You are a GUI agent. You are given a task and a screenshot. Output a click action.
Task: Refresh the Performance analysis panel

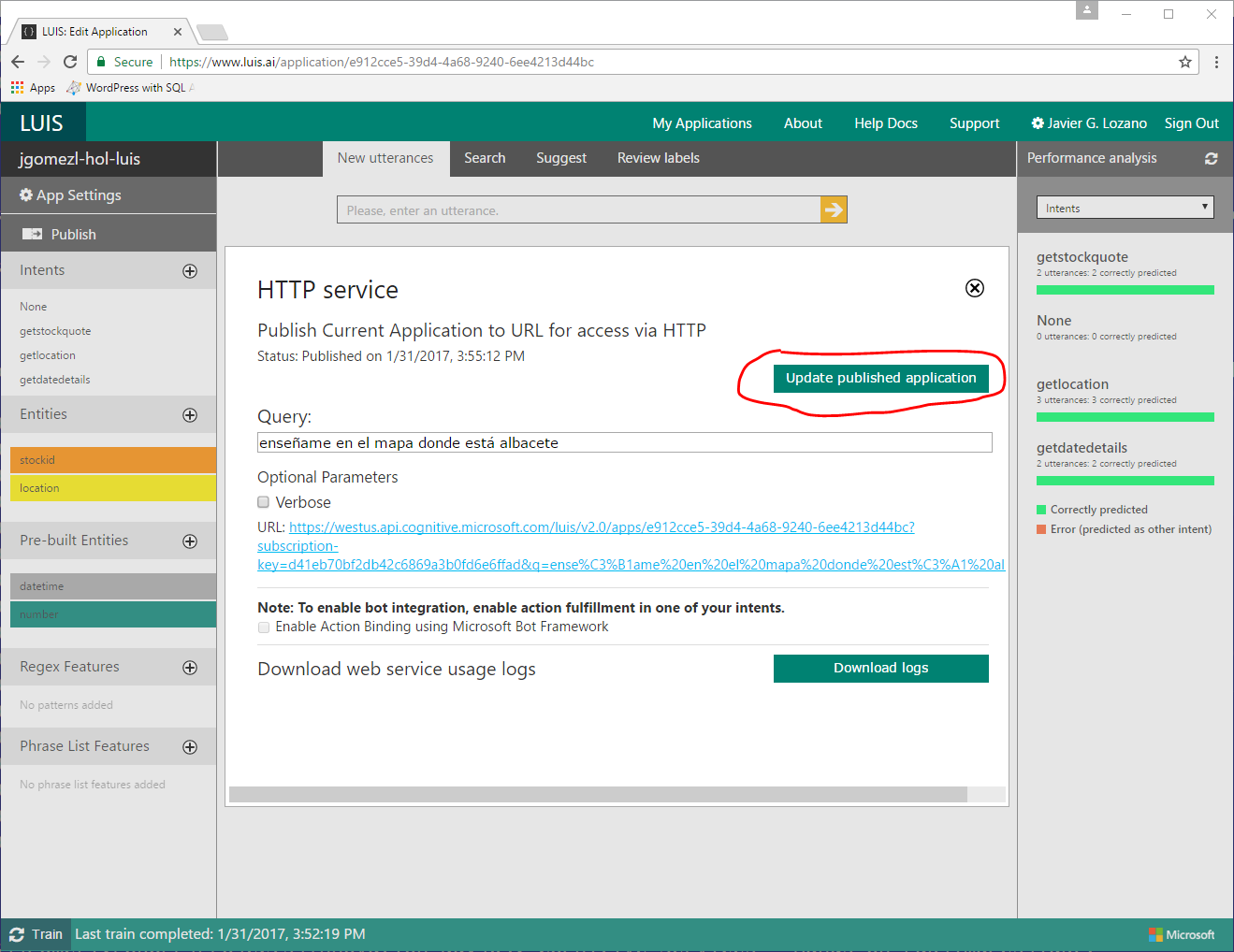point(1211,159)
